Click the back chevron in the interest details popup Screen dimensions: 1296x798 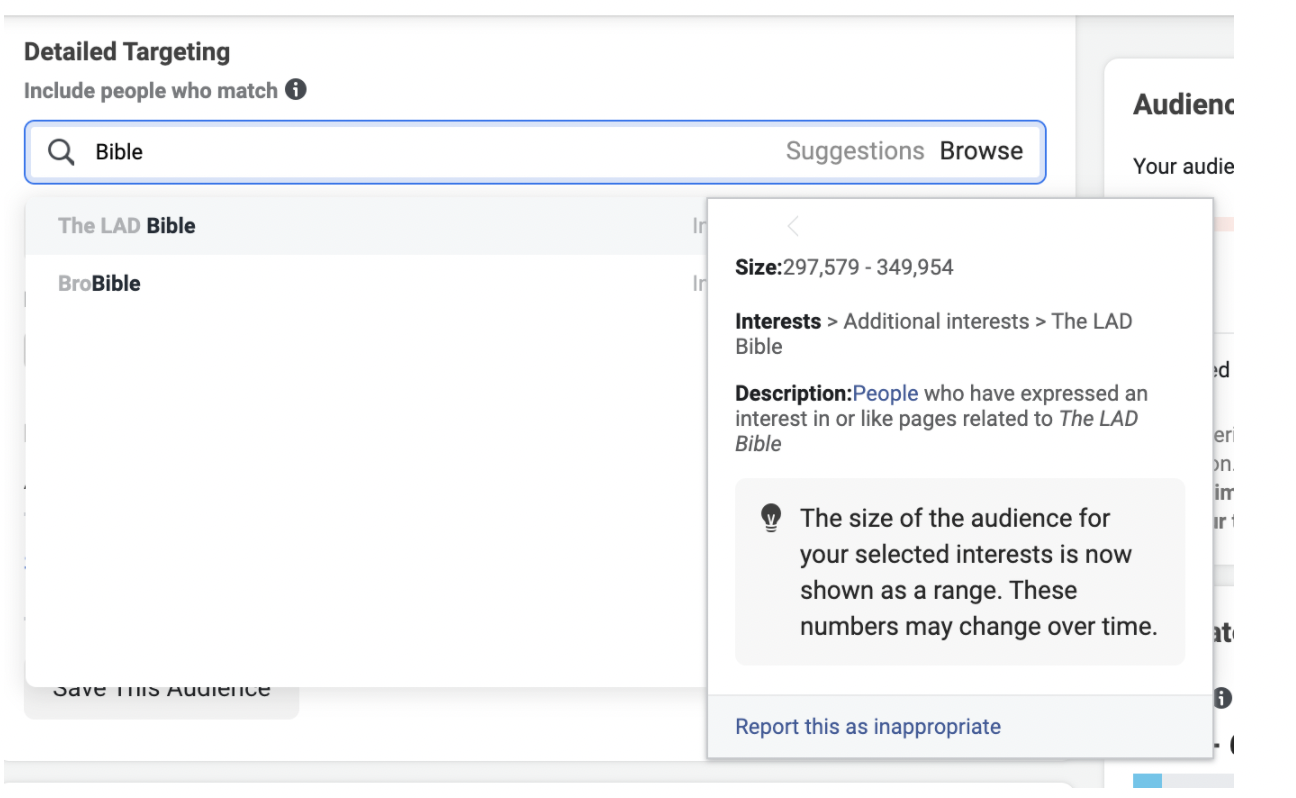click(793, 227)
